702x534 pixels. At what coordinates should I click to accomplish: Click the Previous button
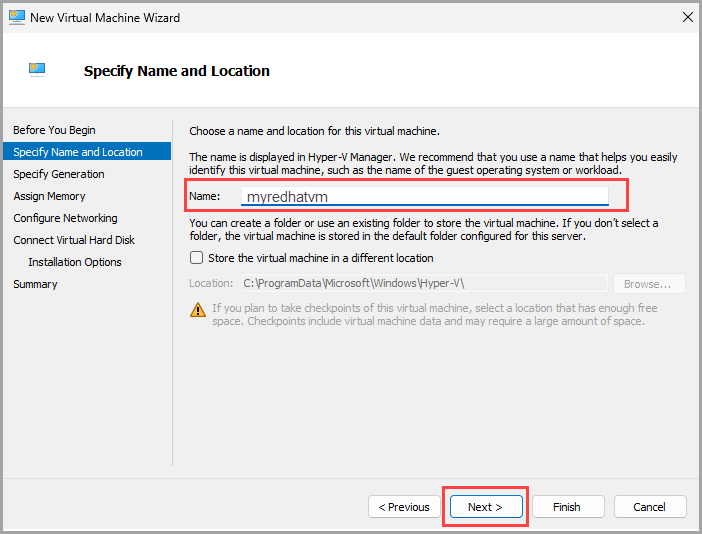coord(404,507)
